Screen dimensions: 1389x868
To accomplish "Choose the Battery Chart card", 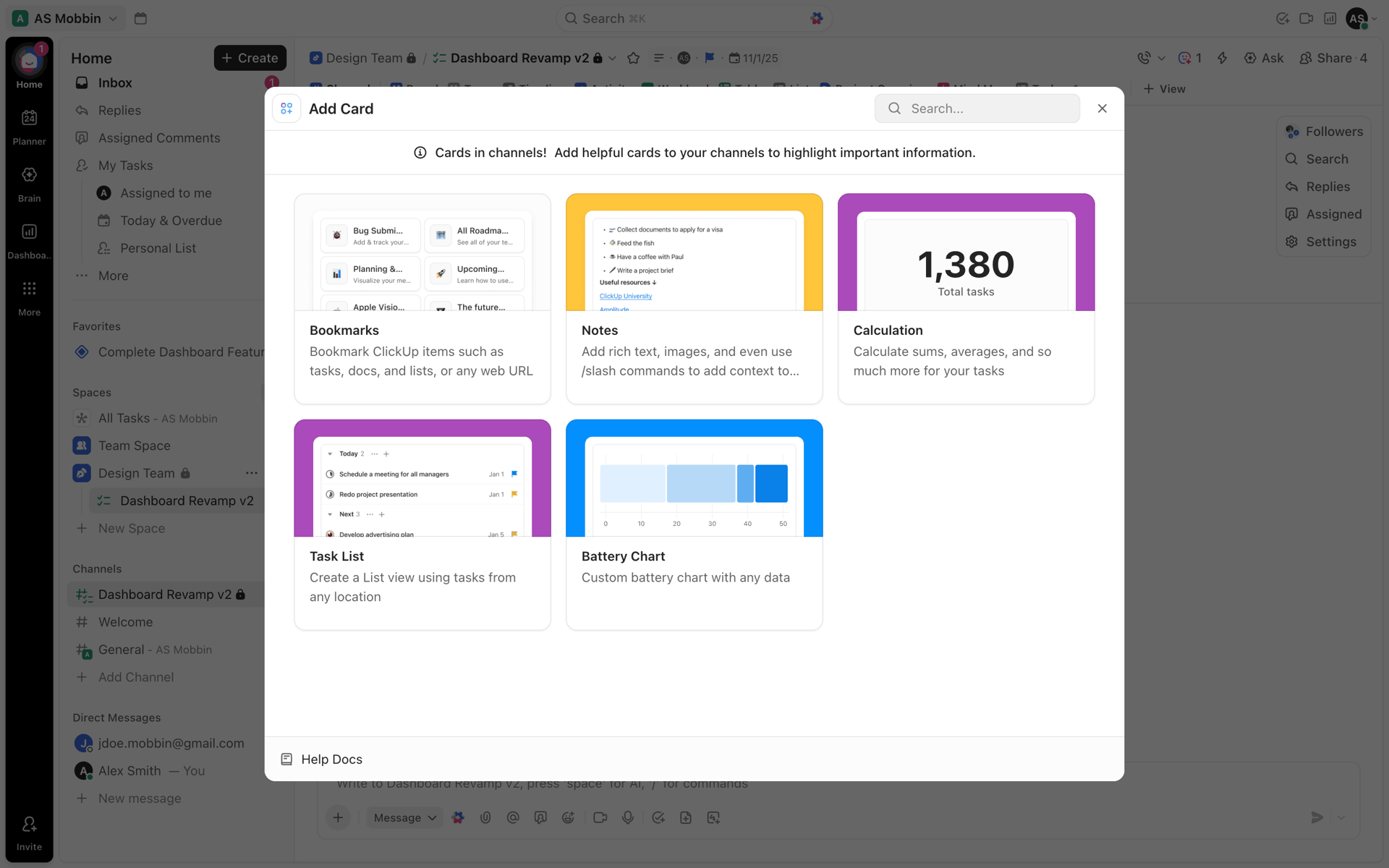I will (694, 524).
